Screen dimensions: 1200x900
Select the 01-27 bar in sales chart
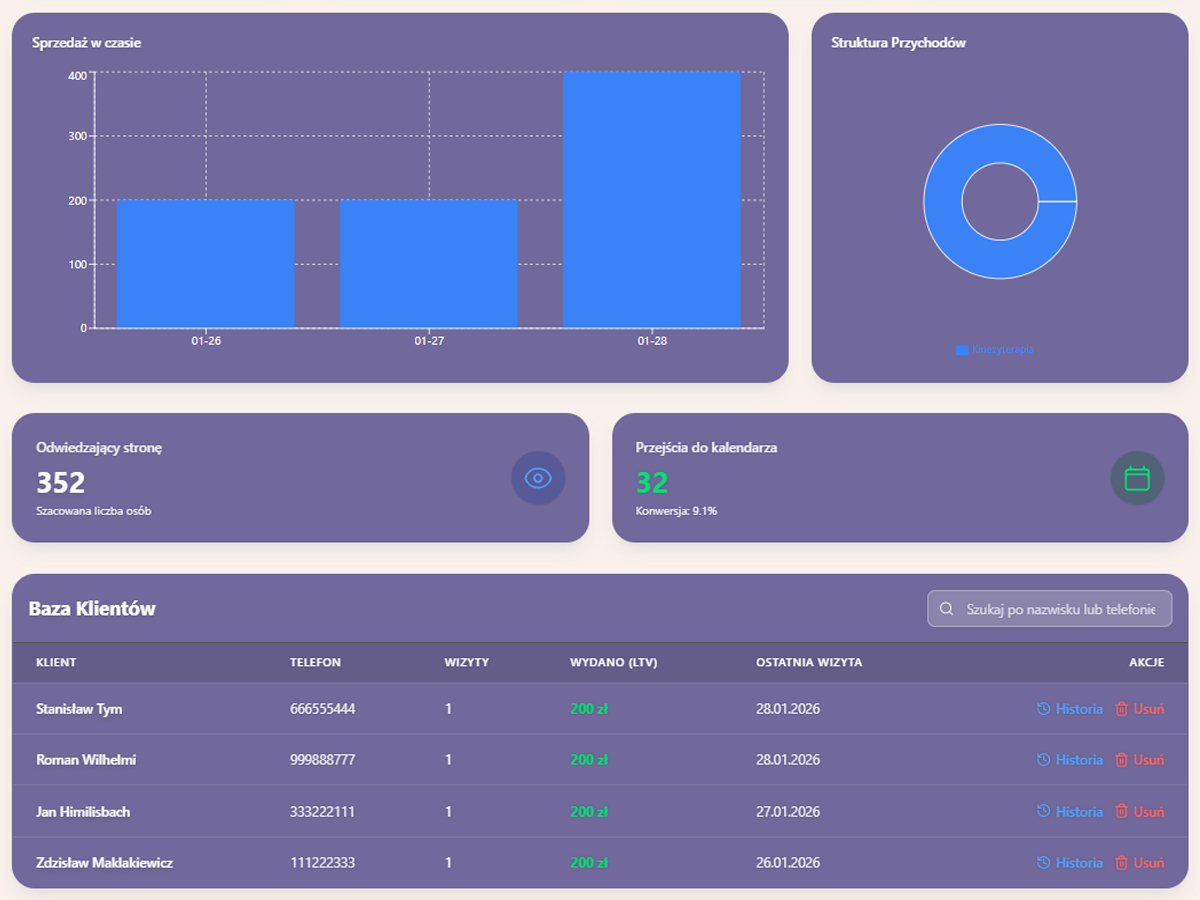point(428,264)
